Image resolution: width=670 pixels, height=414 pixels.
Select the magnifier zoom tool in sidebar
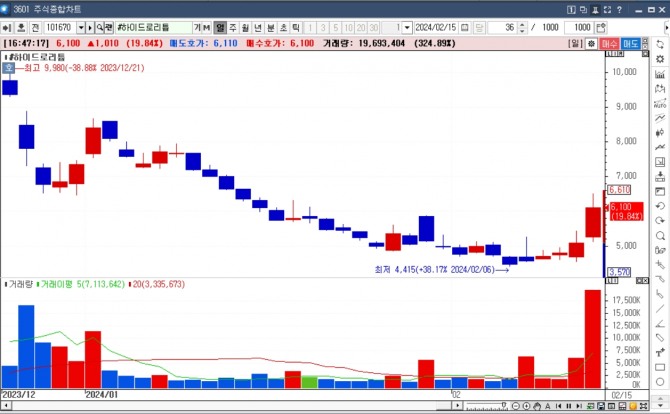point(660,236)
